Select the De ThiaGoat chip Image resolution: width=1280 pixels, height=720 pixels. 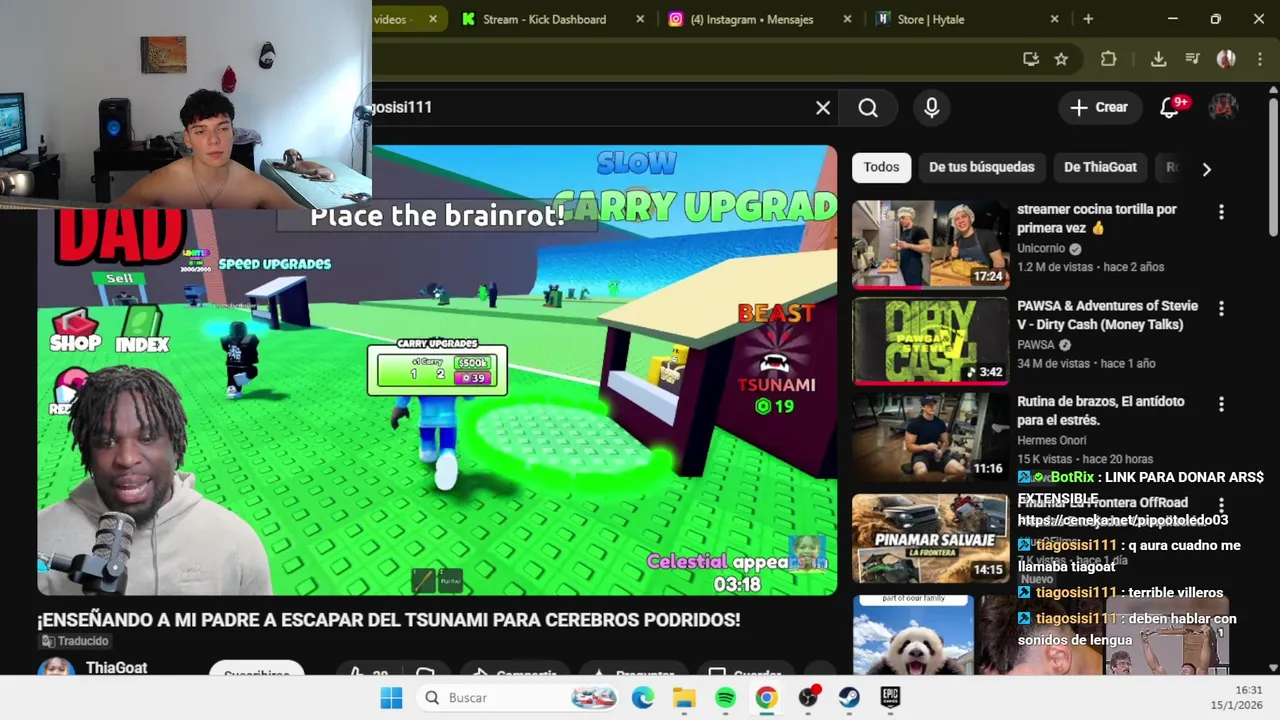pyautogui.click(x=1100, y=167)
